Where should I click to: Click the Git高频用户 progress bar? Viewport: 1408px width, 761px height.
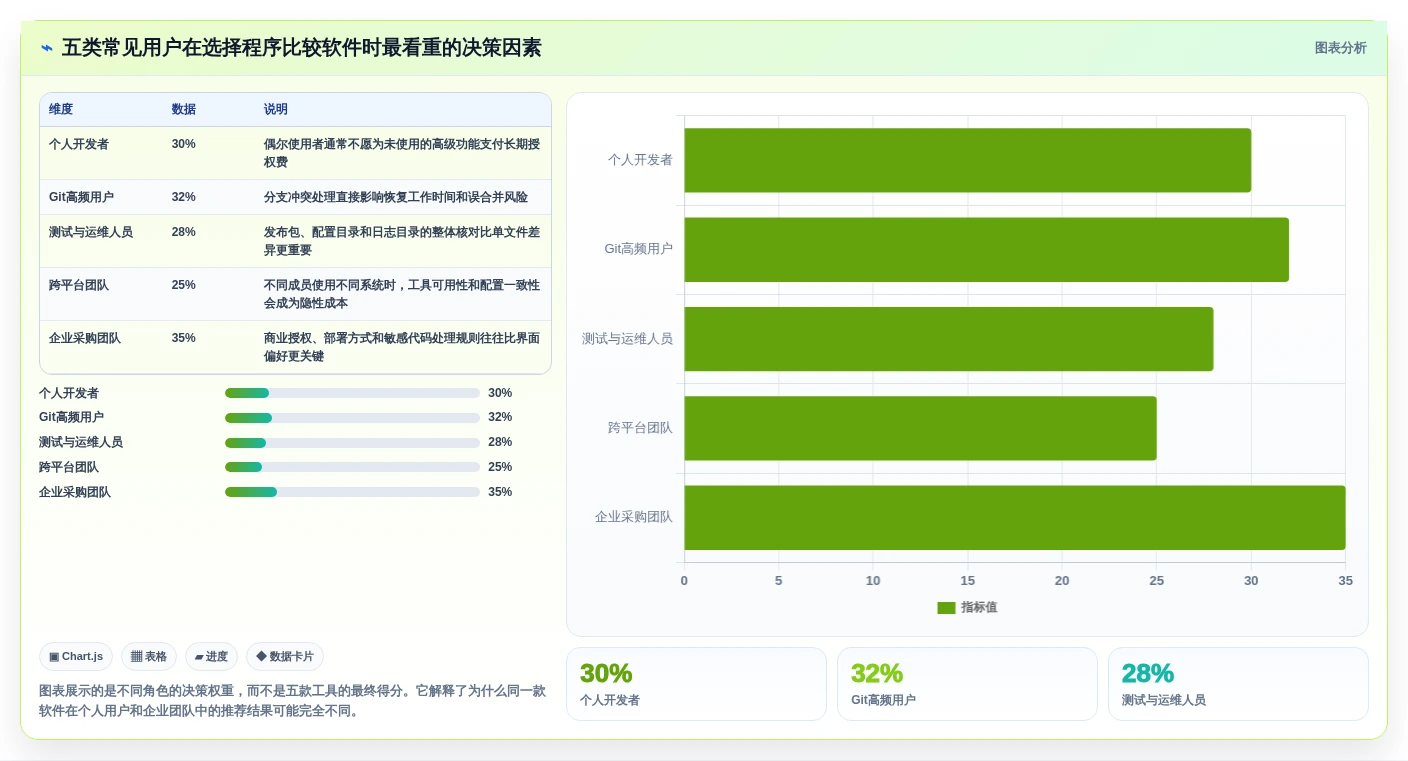352,418
